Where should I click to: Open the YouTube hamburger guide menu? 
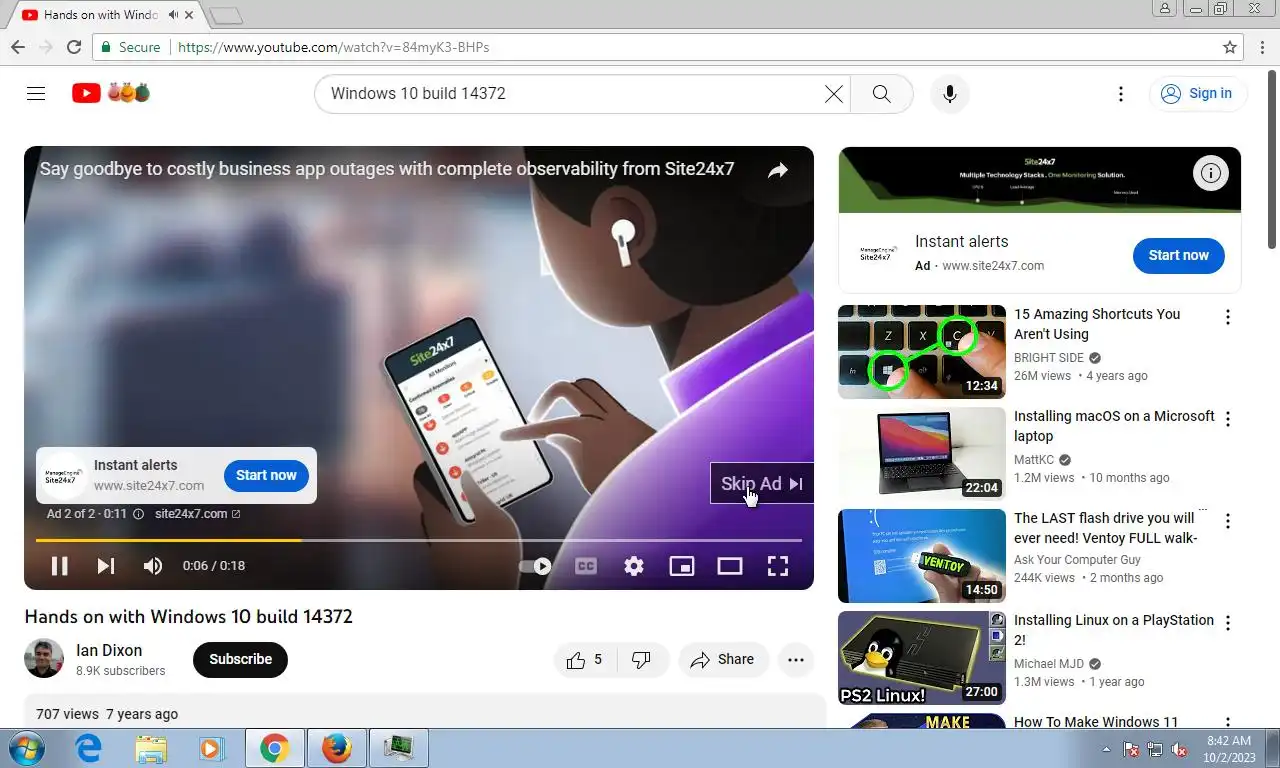pos(36,93)
